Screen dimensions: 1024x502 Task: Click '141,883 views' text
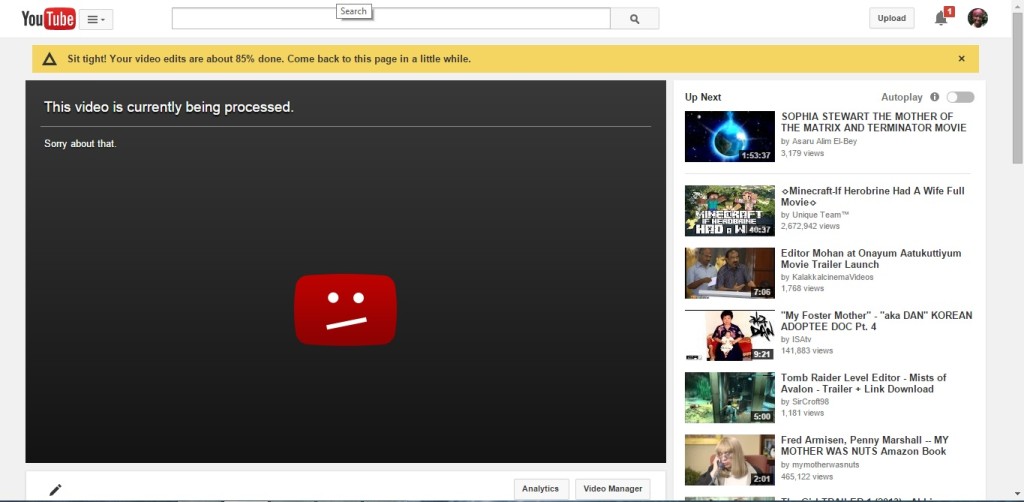coord(807,351)
